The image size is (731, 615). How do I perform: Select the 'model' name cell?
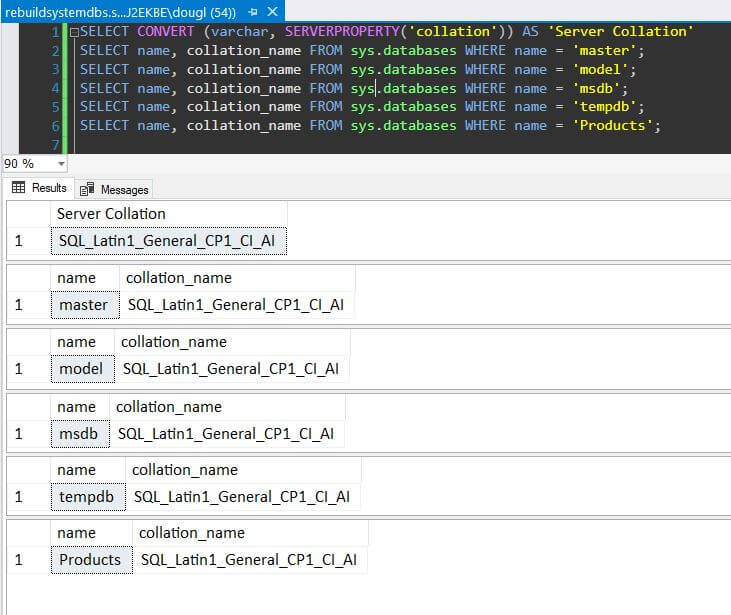(x=81, y=369)
